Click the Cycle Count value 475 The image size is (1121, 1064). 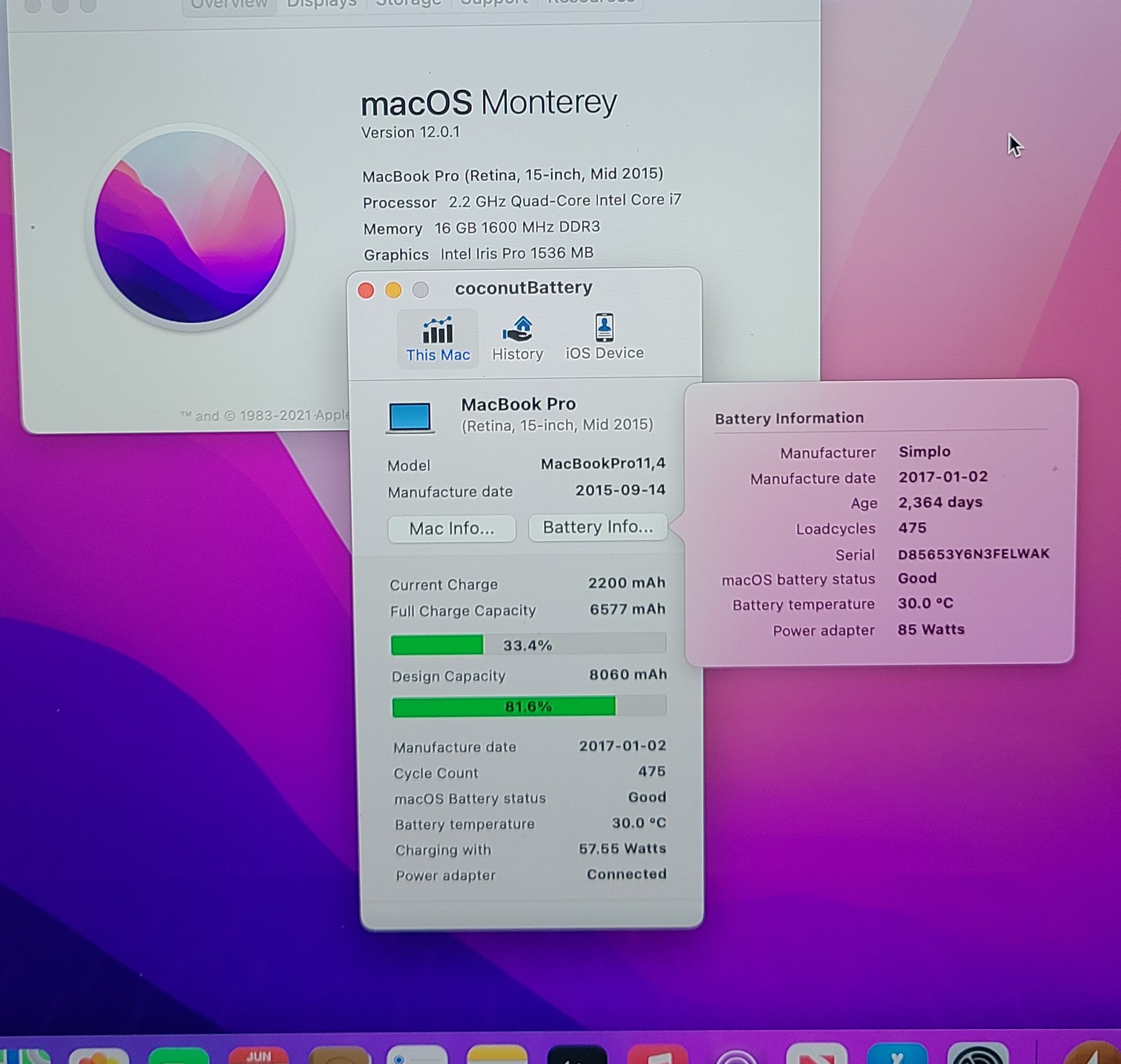[652, 771]
